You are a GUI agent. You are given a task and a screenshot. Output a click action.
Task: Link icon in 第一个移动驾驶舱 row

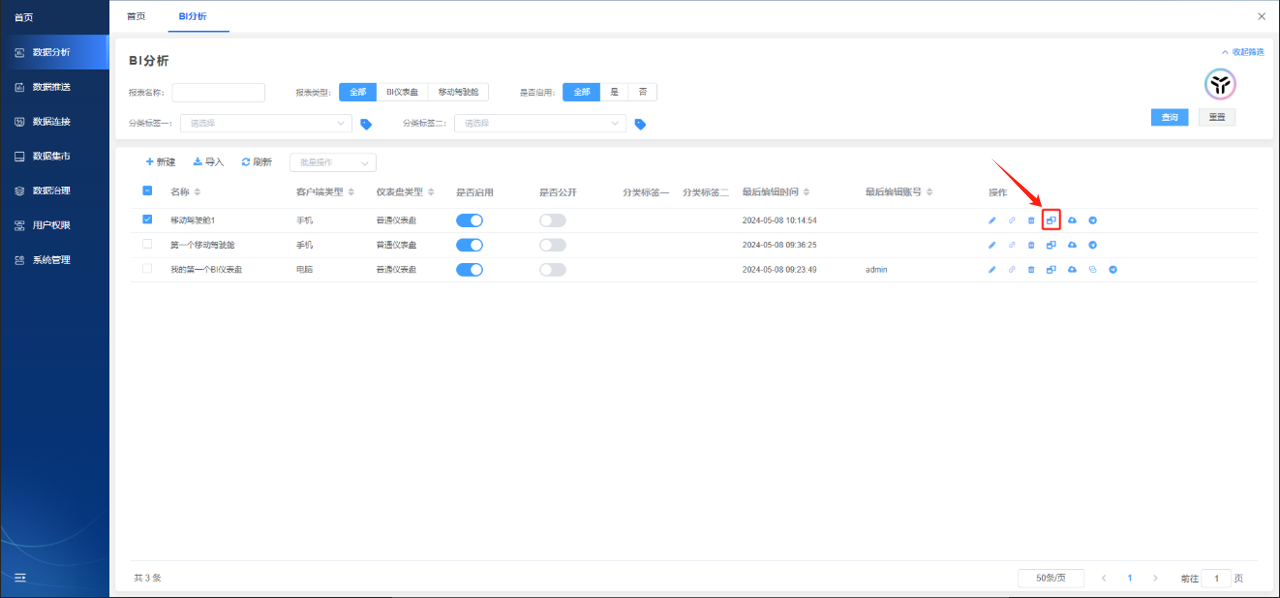pyautogui.click(x=1011, y=245)
